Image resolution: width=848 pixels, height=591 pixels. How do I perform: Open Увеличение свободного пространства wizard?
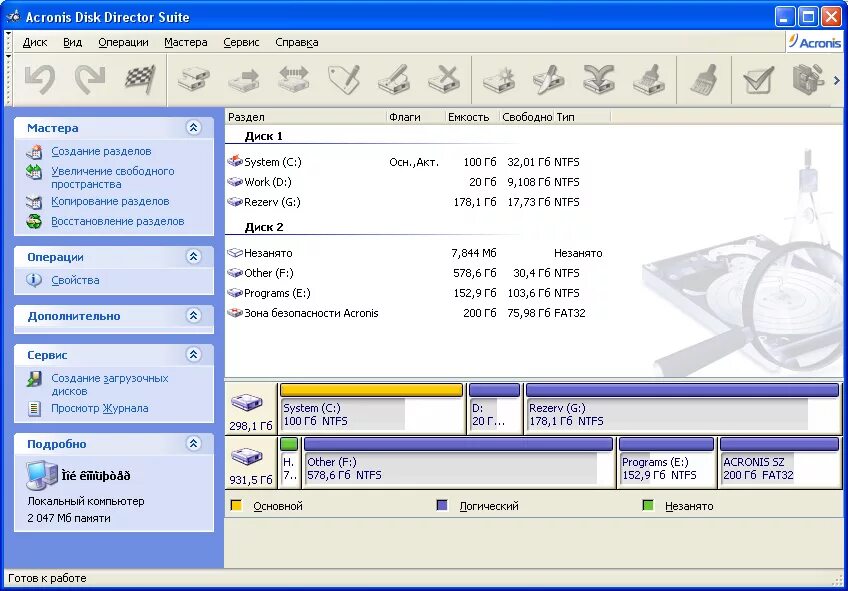click(112, 177)
